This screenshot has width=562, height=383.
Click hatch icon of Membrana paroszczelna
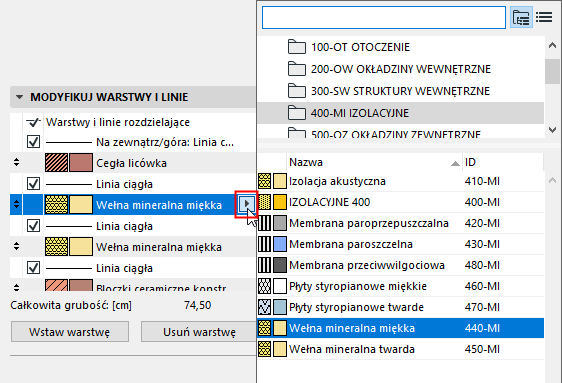pos(265,244)
